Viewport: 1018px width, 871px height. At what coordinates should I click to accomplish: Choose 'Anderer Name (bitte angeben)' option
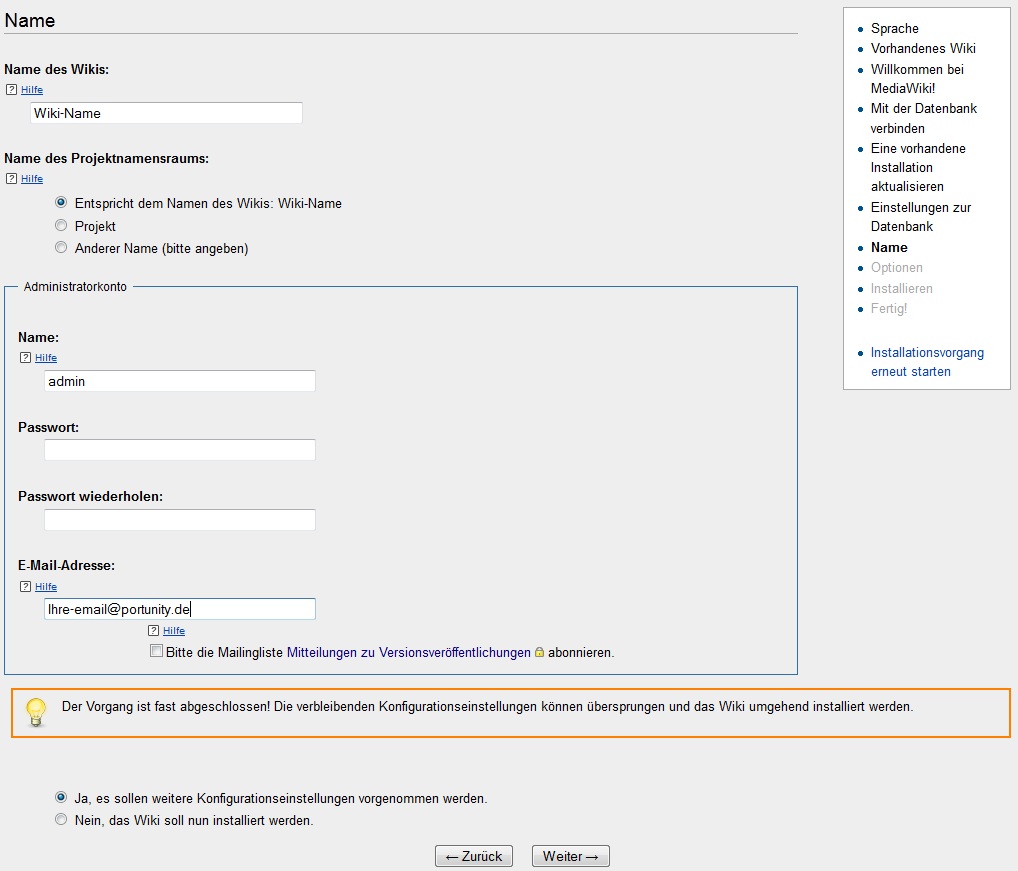click(x=61, y=247)
